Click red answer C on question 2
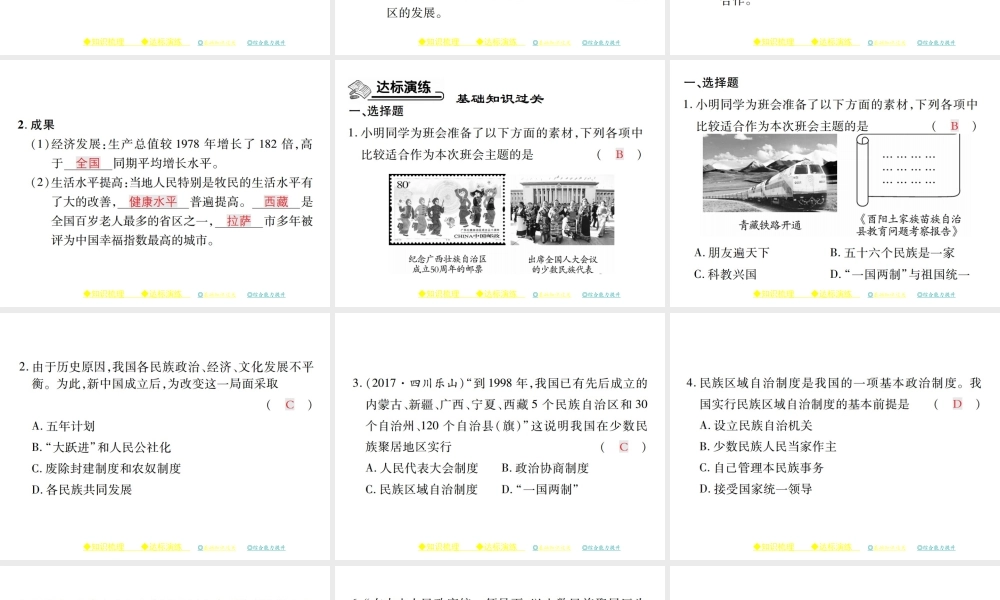This screenshot has width=1000, height=600. [x=290, y=405]
